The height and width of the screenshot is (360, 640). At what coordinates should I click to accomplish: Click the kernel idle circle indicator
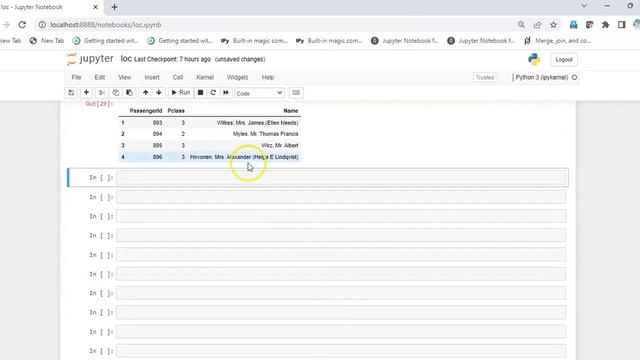pyautogui.click(x=574, y=77)
